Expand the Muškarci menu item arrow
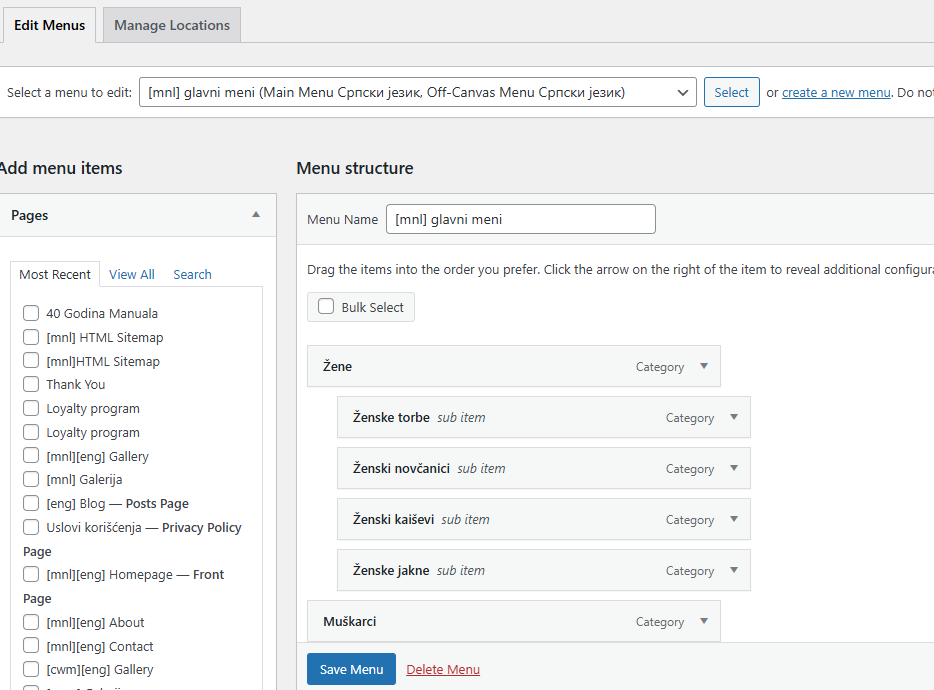 pos(704,622)
